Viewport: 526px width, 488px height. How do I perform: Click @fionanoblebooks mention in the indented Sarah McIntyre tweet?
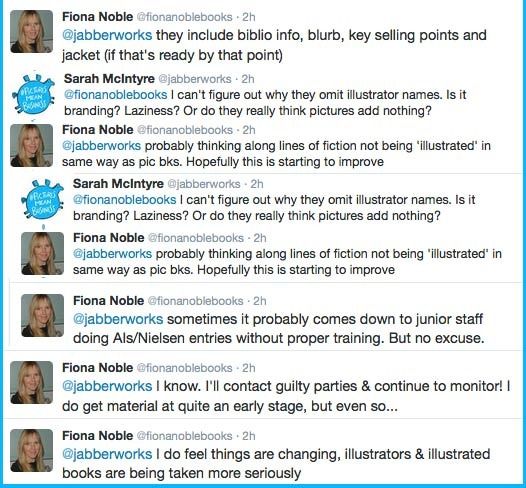tap(124, 200)
